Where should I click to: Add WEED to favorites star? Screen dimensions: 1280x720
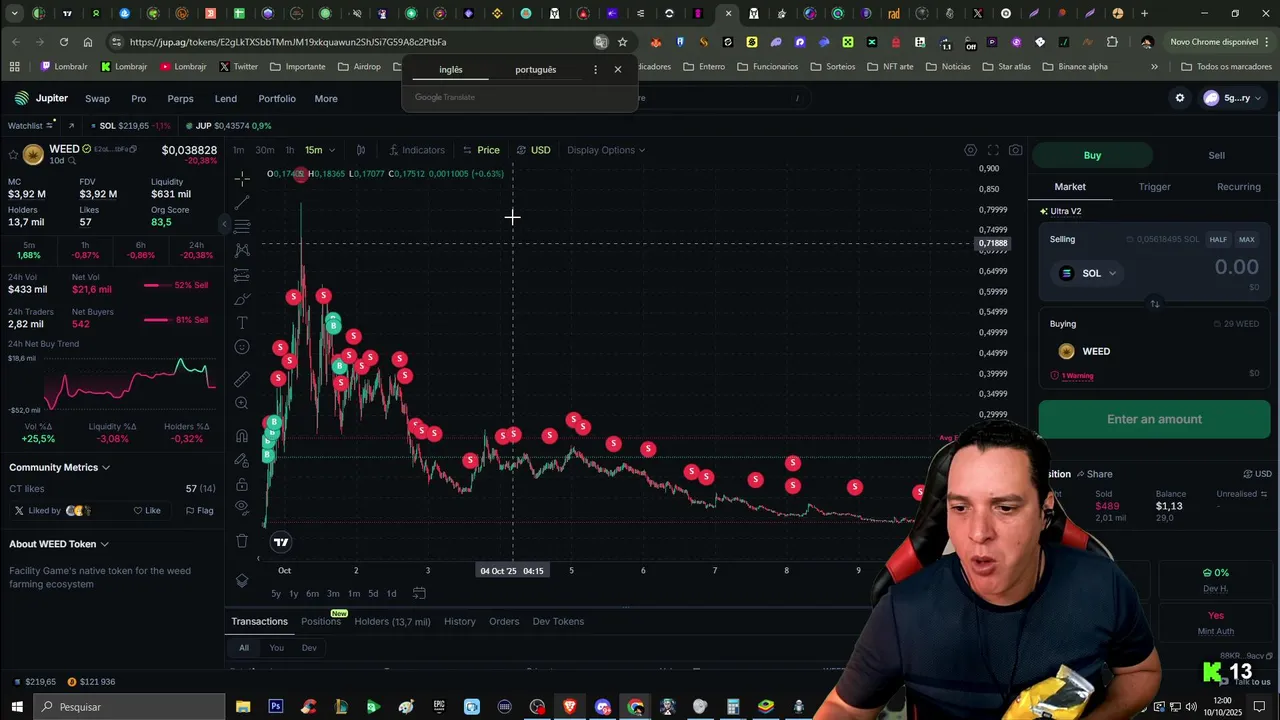tap(11, 154)
